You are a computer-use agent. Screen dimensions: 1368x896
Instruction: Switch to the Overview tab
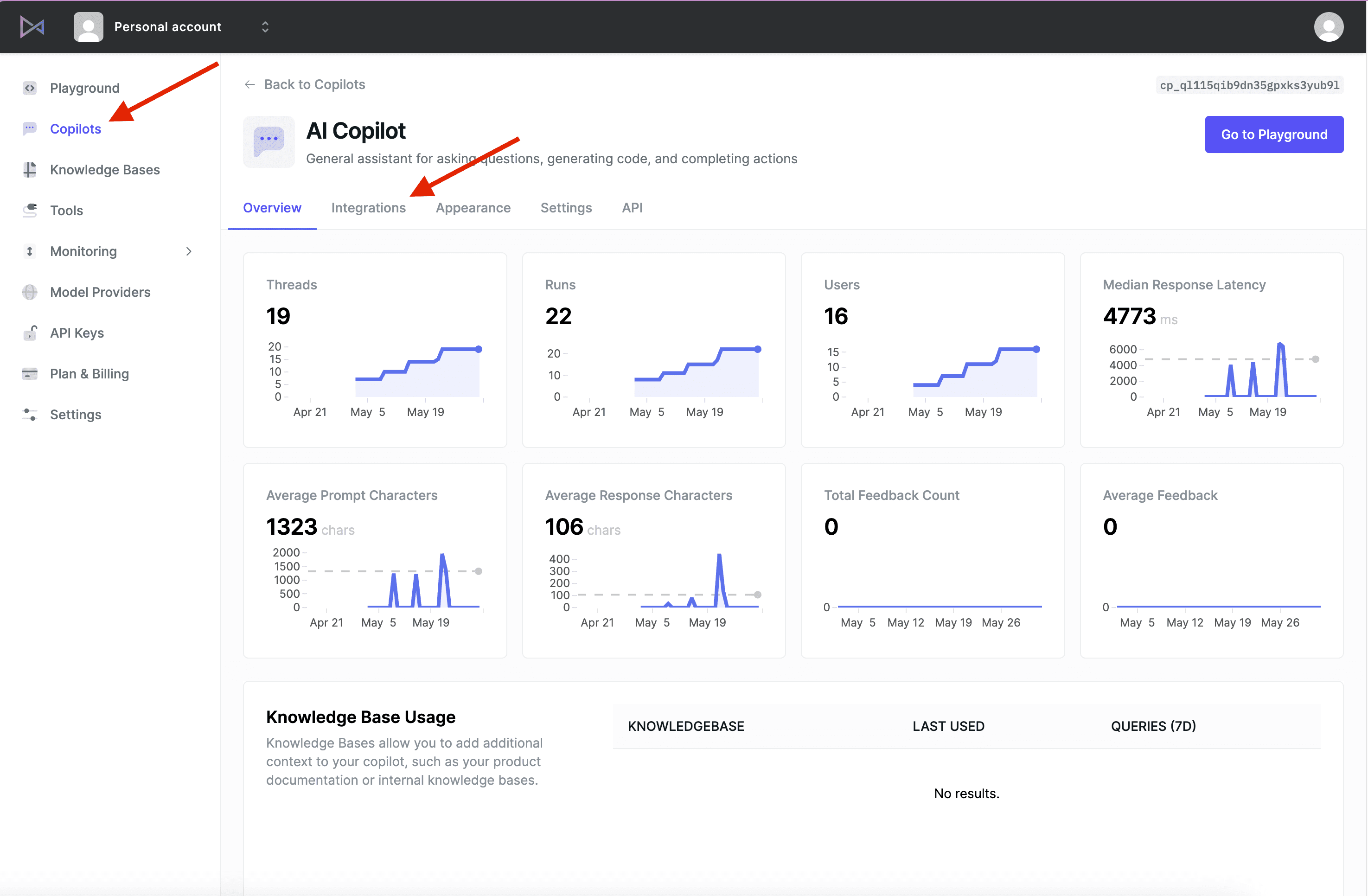(272, 208)
